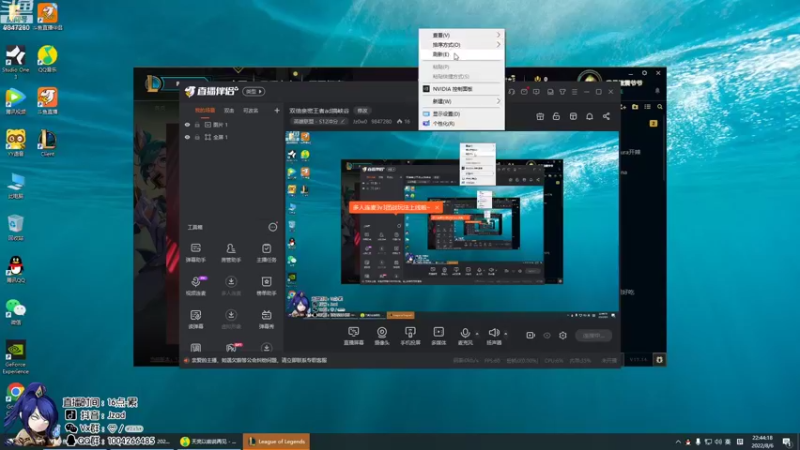Switch to the third scene tab
Viewport: 800px width, 450px height.
pos(250,110)
